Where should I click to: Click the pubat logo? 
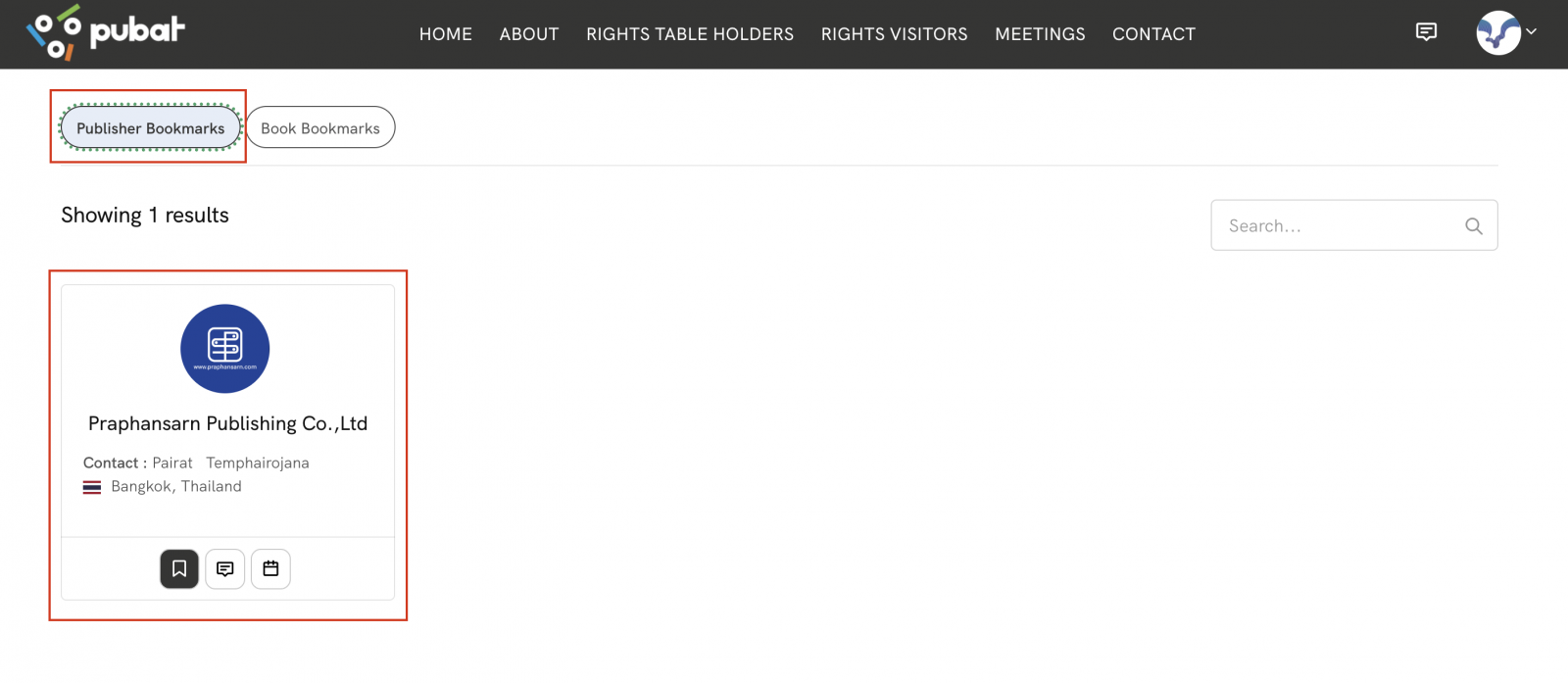click(x=106, y=32)
